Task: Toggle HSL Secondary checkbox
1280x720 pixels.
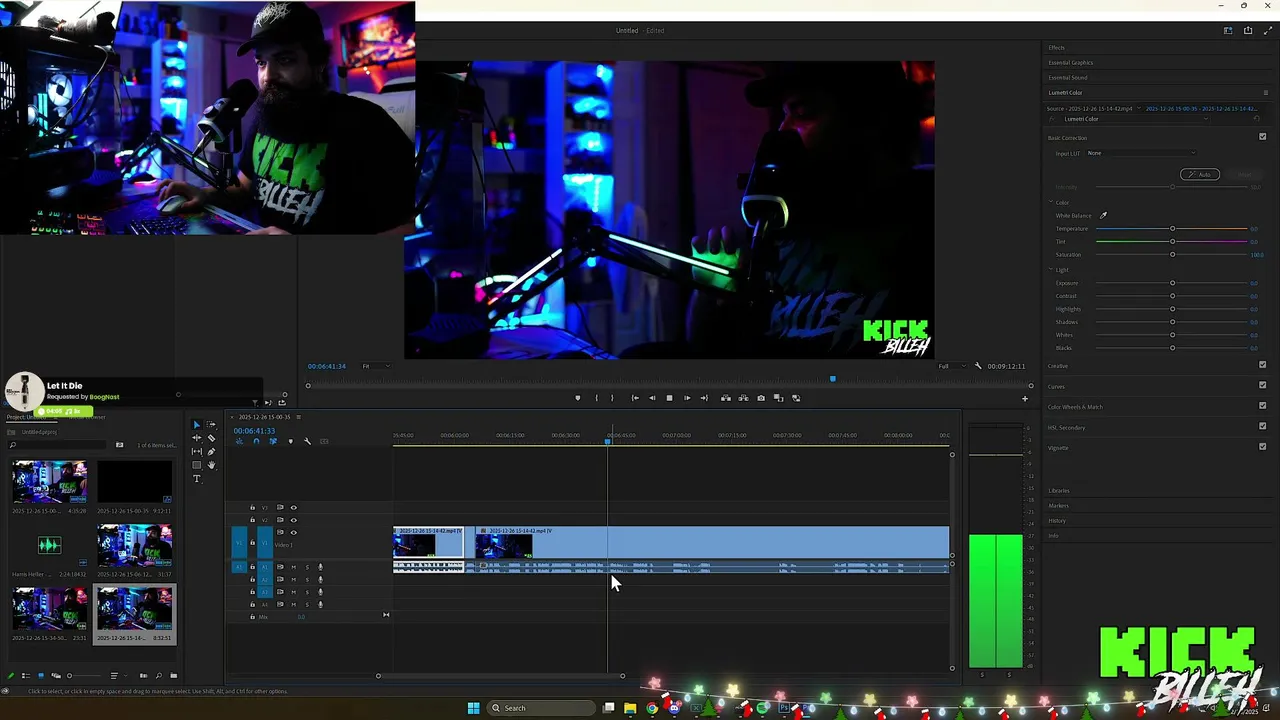Action: 1262,427
